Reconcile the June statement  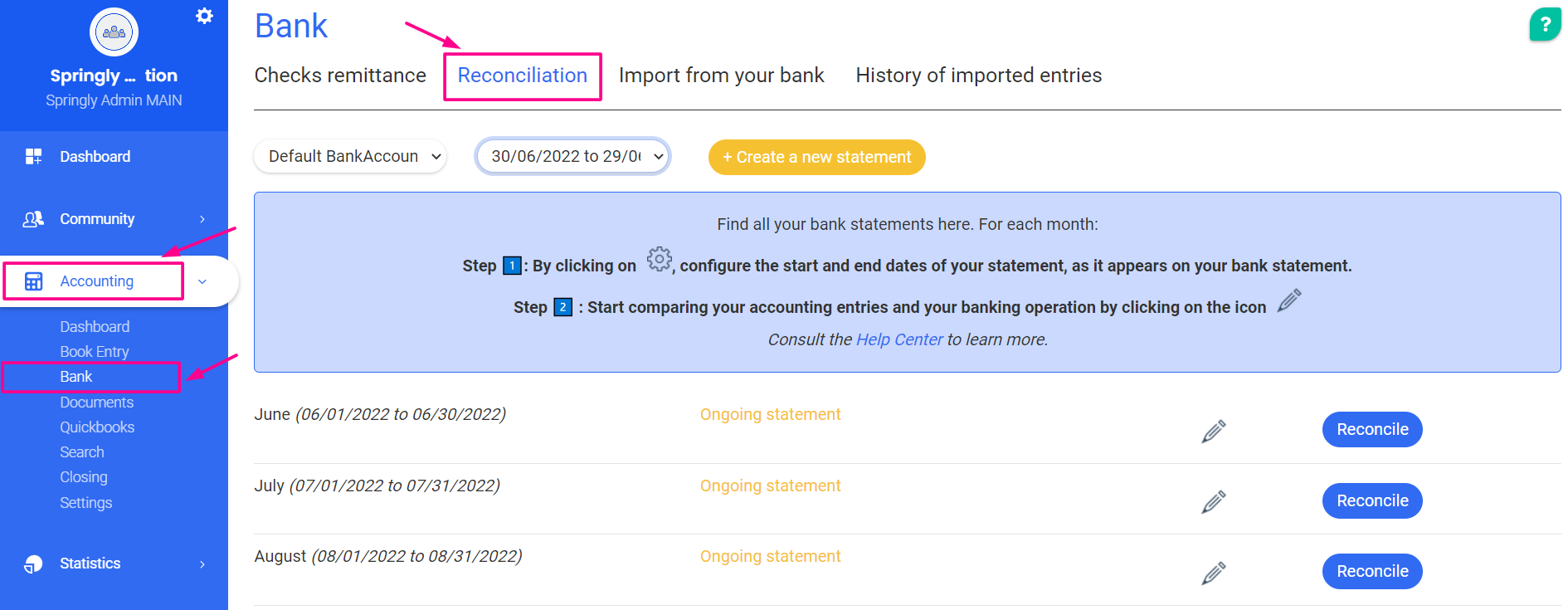point(1371,429)
